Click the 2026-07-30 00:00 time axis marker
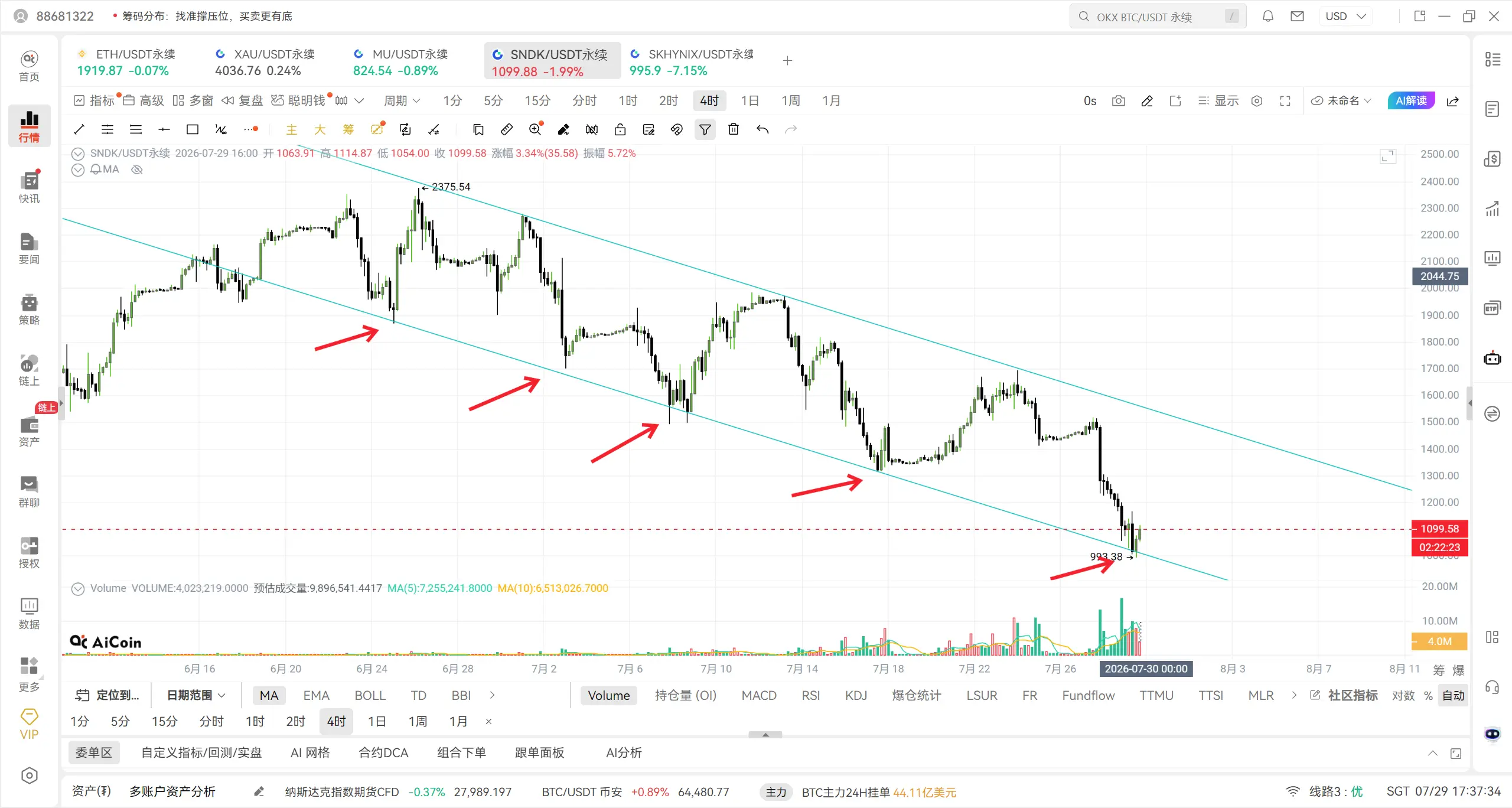 point(1146,669)
